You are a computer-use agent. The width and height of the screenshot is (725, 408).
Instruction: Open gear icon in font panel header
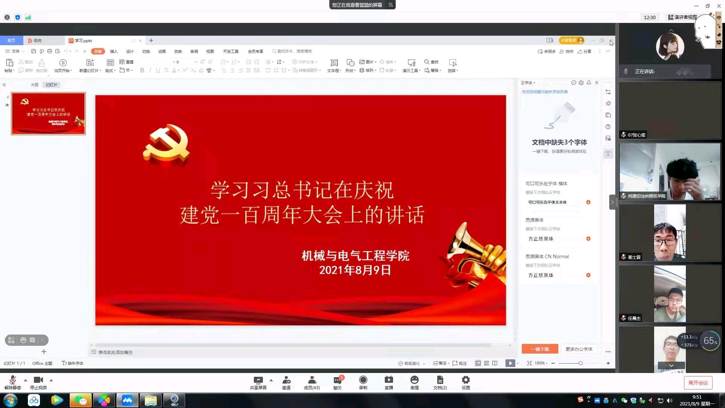coord(581,83)
